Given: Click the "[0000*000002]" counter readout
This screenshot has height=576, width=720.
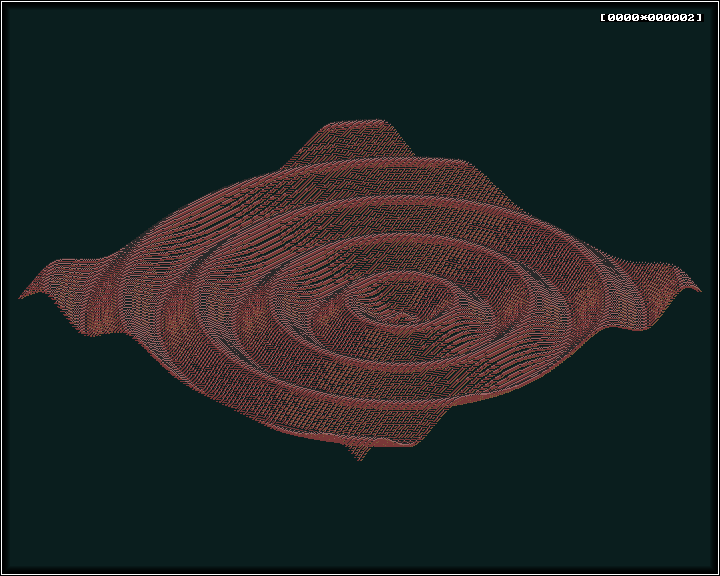Looking at the screenshot, I should click(652, 17).
